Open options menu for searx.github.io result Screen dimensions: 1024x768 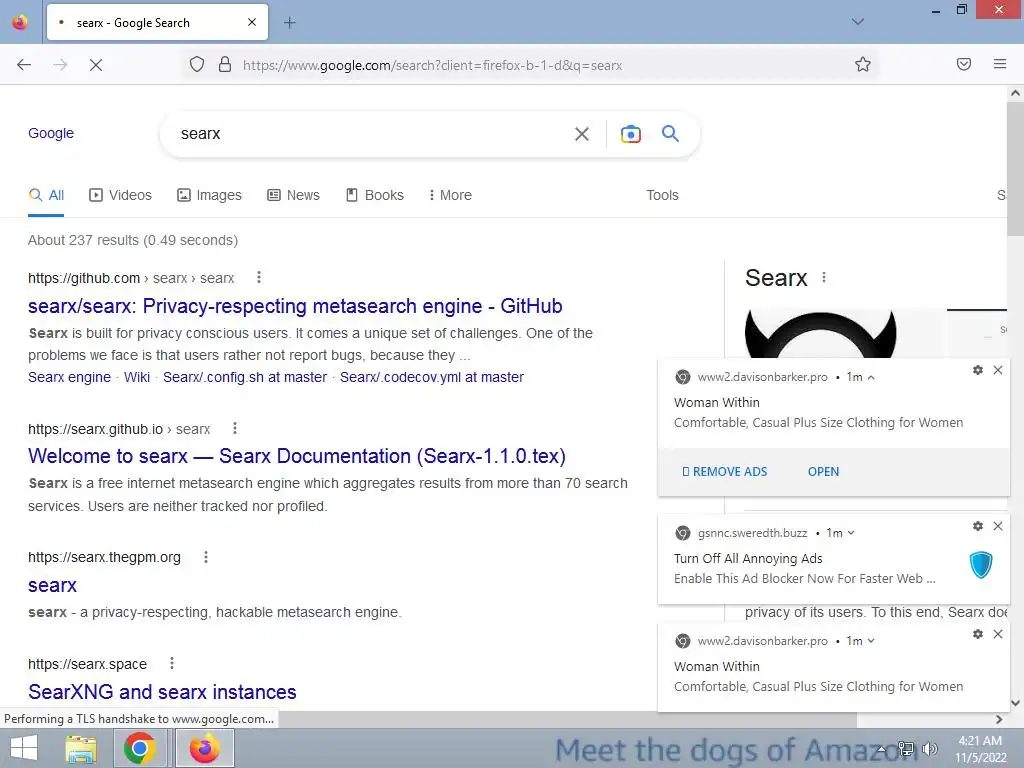click(x=235, y=428)
